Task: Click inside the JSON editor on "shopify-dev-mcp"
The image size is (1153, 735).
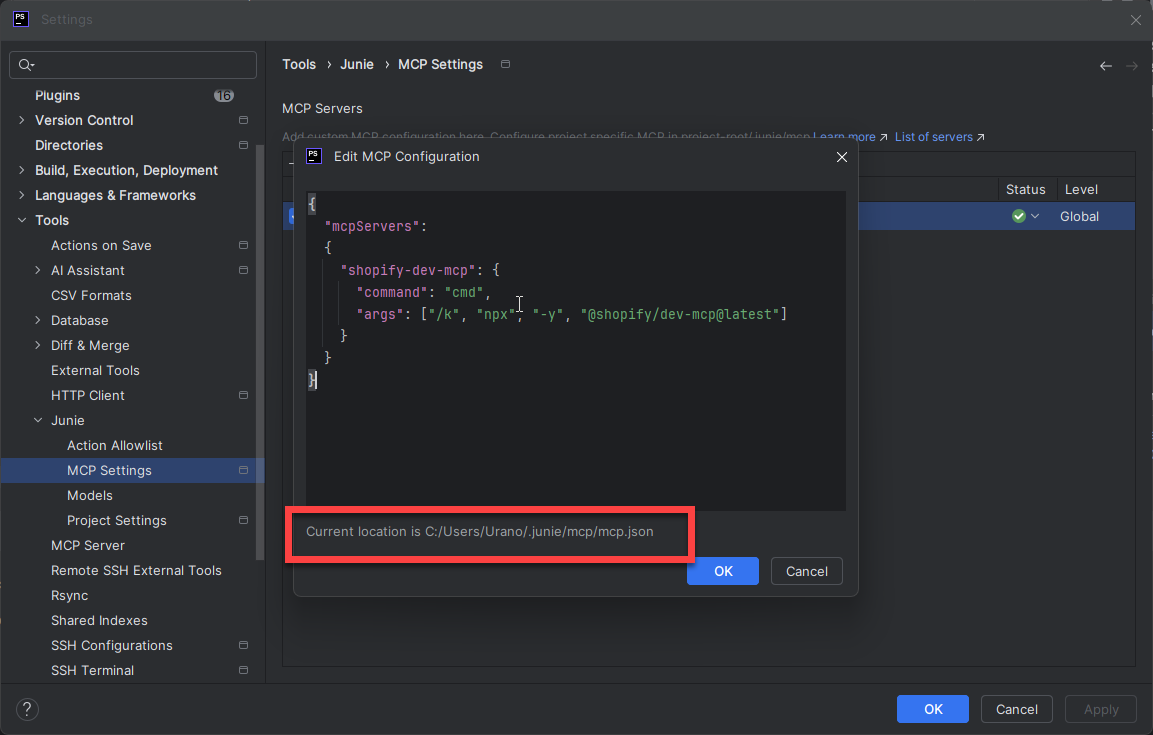Action: tap(408, 270)
